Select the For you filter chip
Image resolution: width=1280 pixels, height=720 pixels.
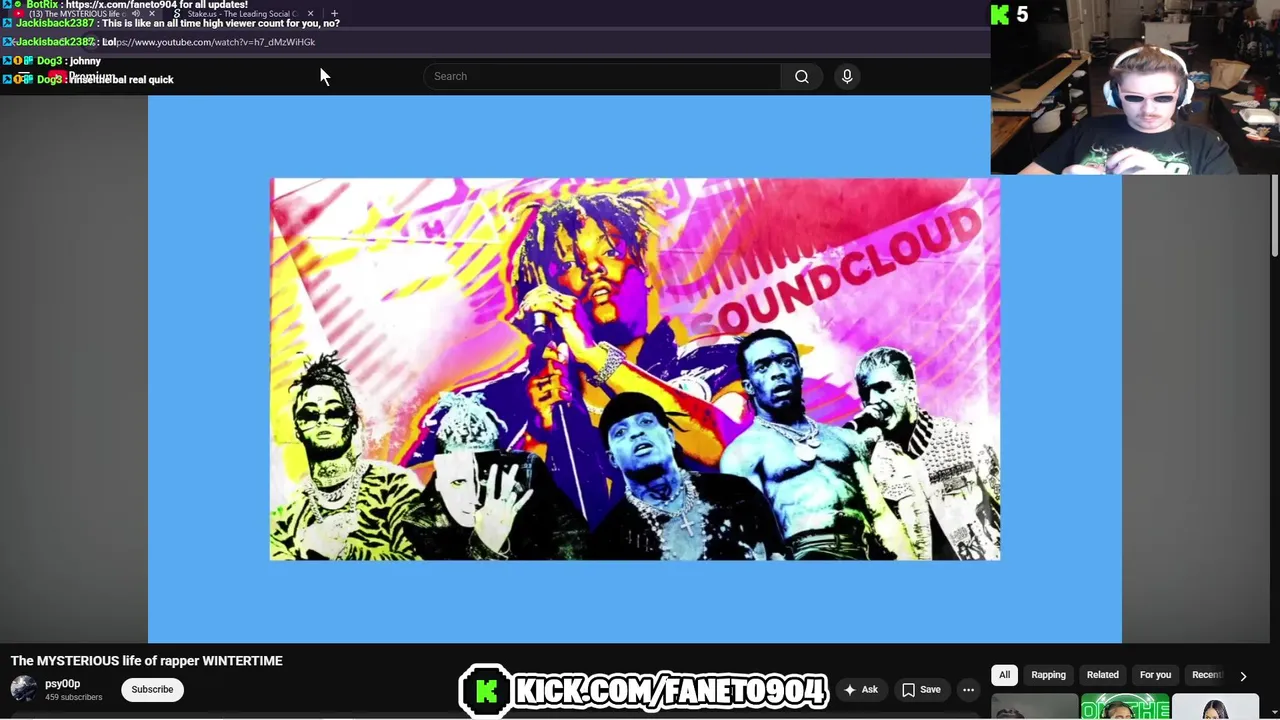click(x=1155, y=675)
